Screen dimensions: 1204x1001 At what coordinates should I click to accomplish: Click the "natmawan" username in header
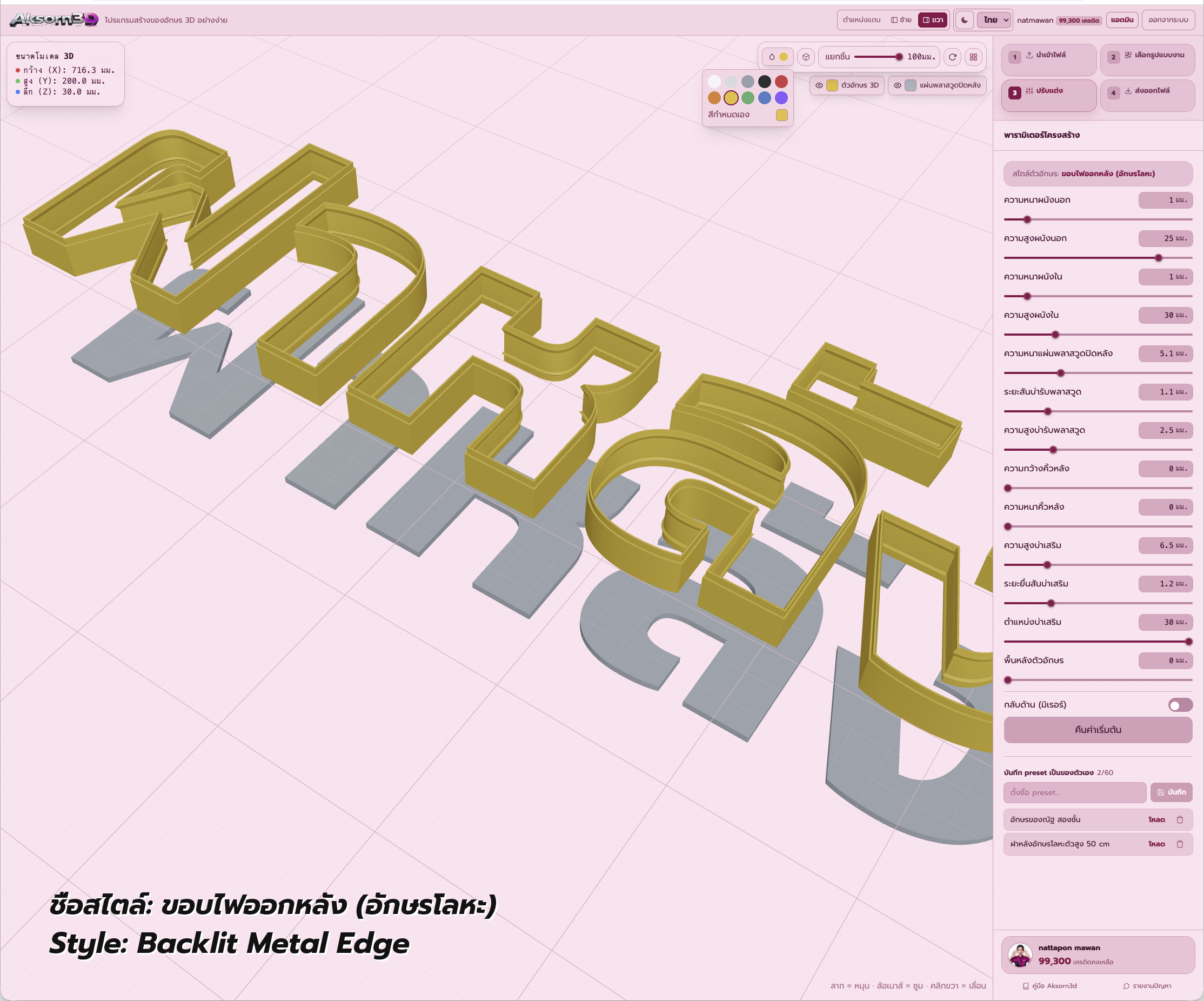coord(1035,21)
